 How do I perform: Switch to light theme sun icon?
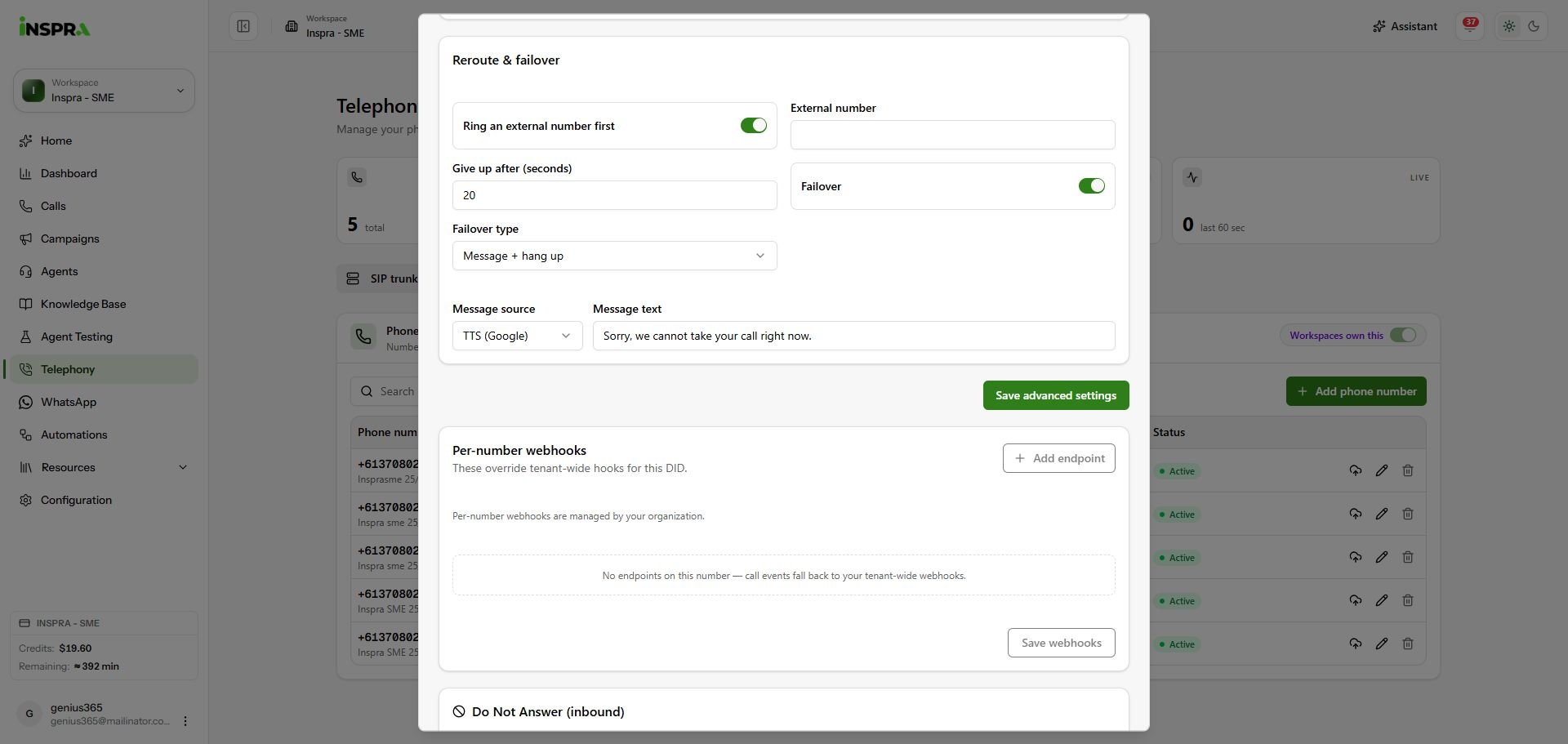[1509, 26]
